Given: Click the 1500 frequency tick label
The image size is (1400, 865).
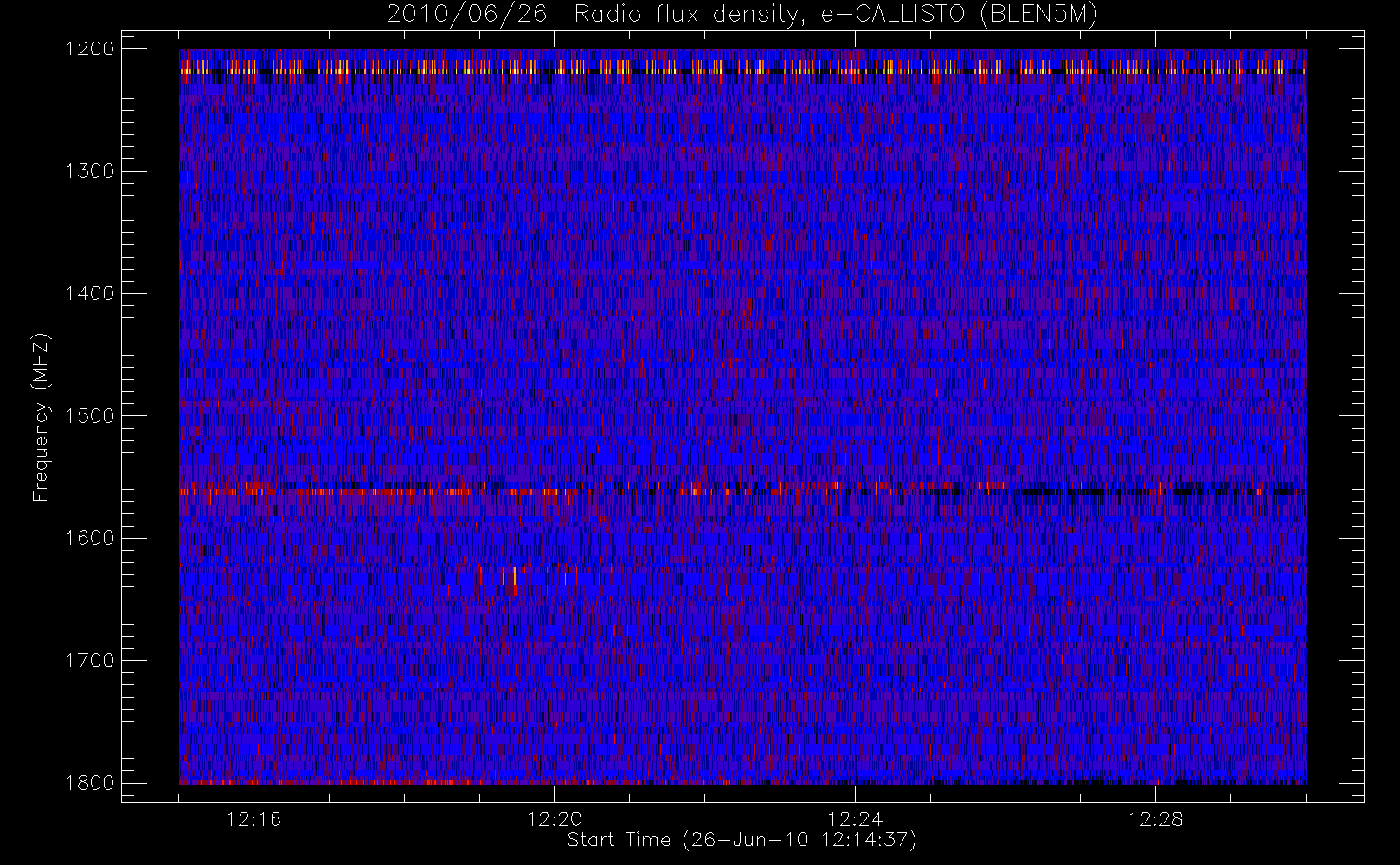Looking at the screenshot, I should click(x=90, y=416).
